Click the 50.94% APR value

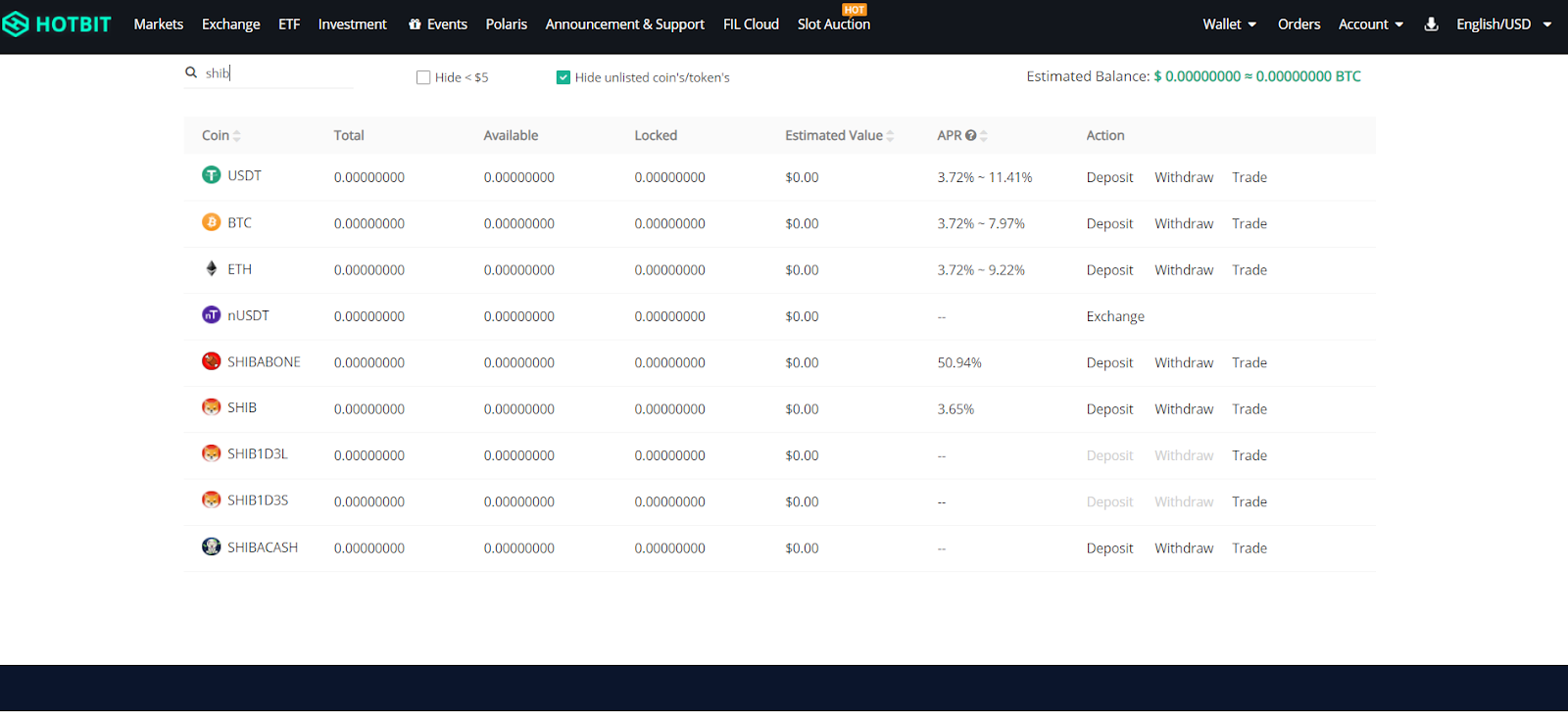point(959,362)
